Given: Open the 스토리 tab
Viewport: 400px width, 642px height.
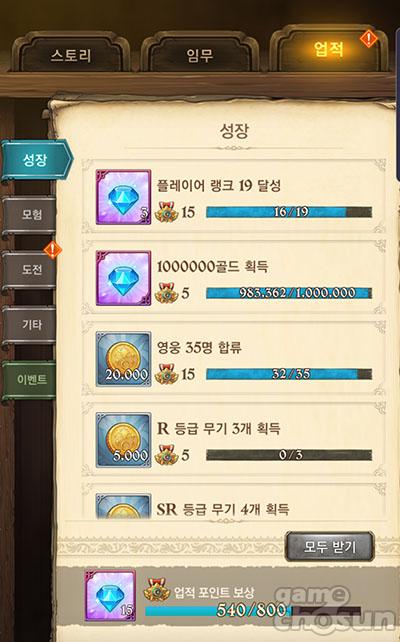Looking at the screenshot, I should click(x=71, y=53).
